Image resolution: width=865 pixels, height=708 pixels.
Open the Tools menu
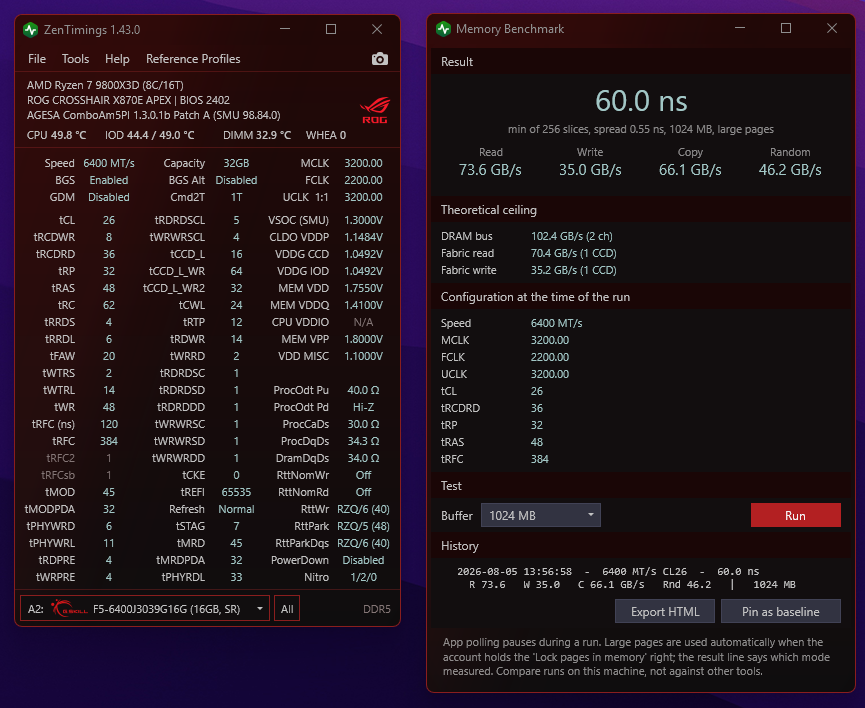pyautogui.click(x=76, y=59)
